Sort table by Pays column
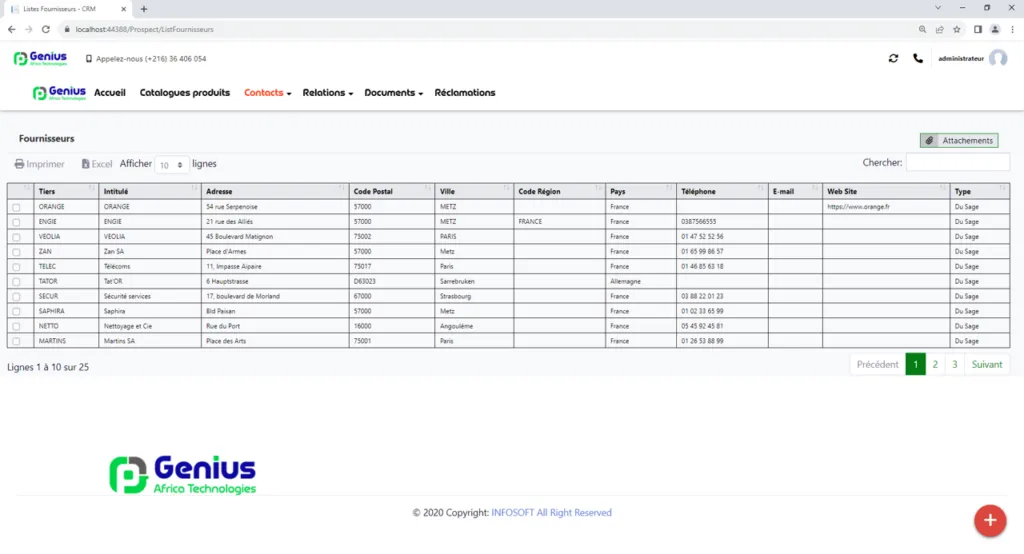Viewport: 1024px width, 554px height. [x=641, y=191]
